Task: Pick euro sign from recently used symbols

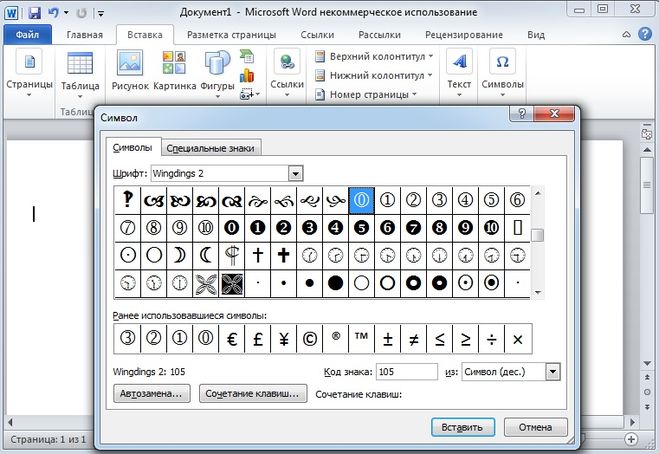Action: point(232,339)
